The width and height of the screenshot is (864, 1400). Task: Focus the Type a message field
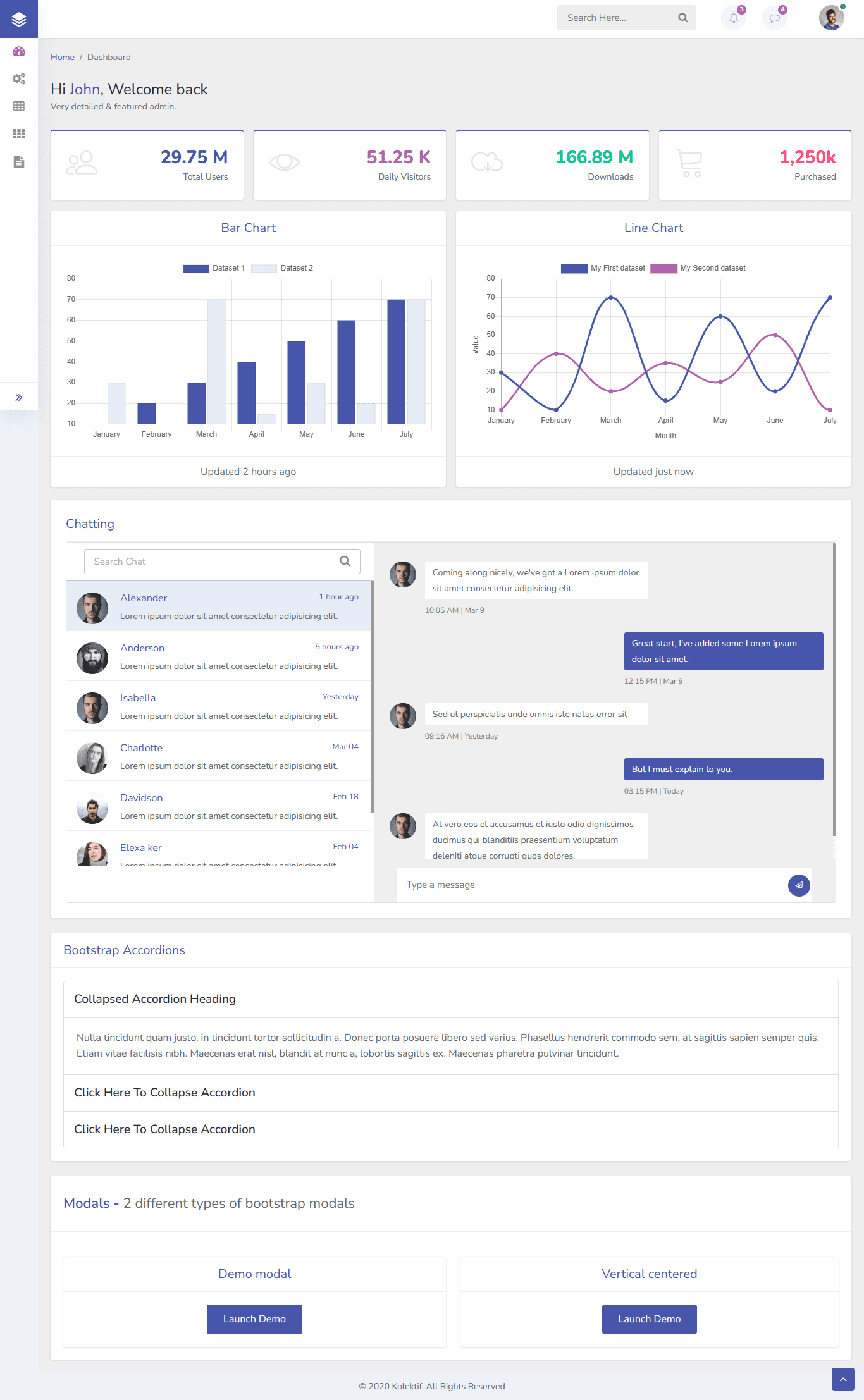point(591,885)
